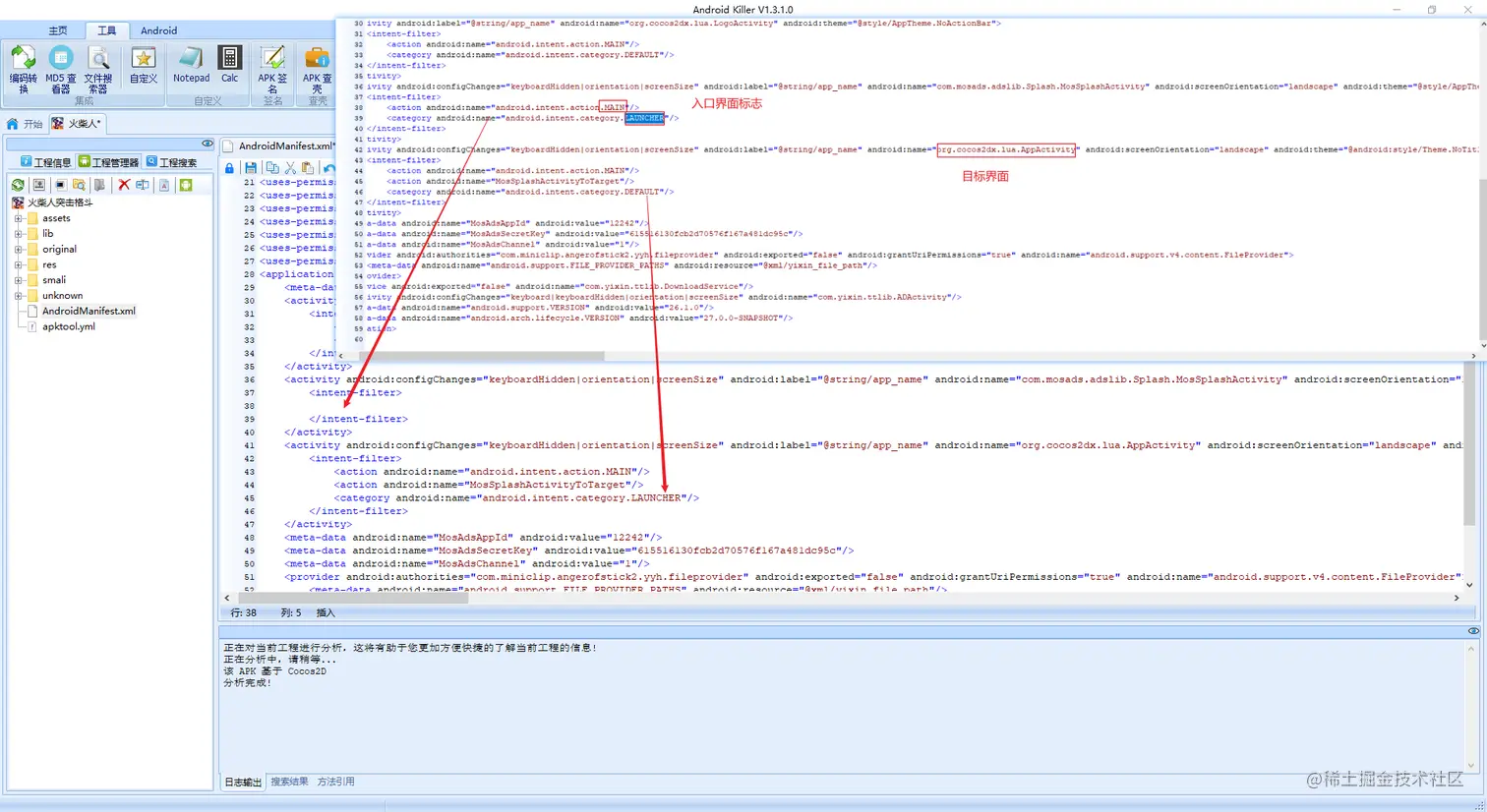Expand the assets folder
Viewport: 1487px width, 812px height.
click(x=19, y=218)
